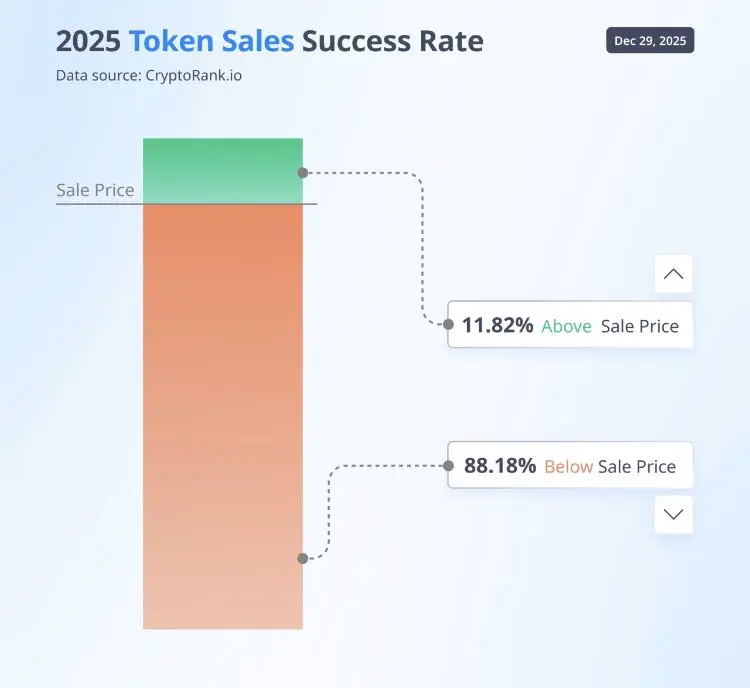Select the orange bar segment below sale price
The height and width of the screenshot is (688, 750).
(x=222, y=415)
